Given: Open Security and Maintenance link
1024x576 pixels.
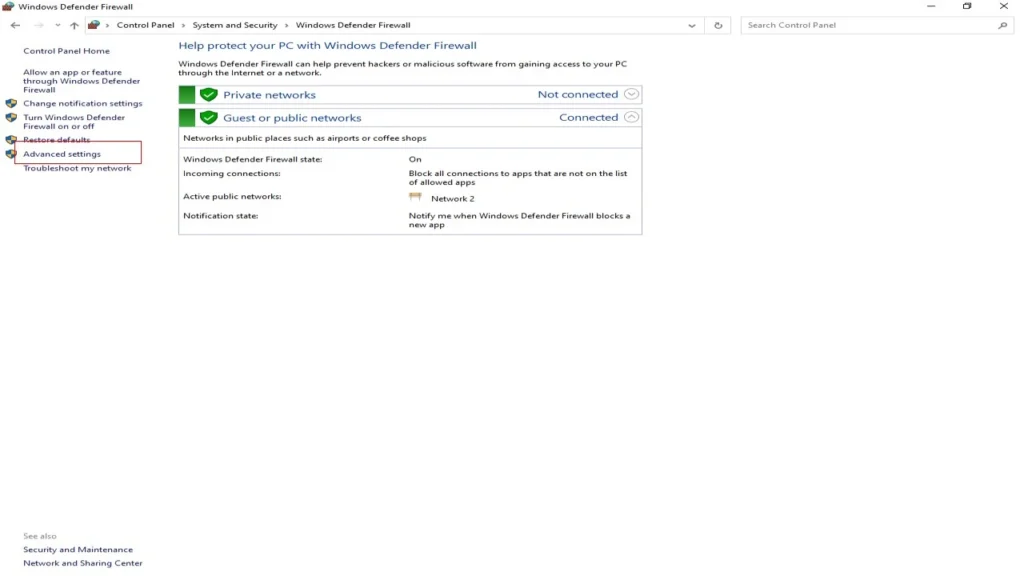Looking at the screenshot, I should point(78,549).
